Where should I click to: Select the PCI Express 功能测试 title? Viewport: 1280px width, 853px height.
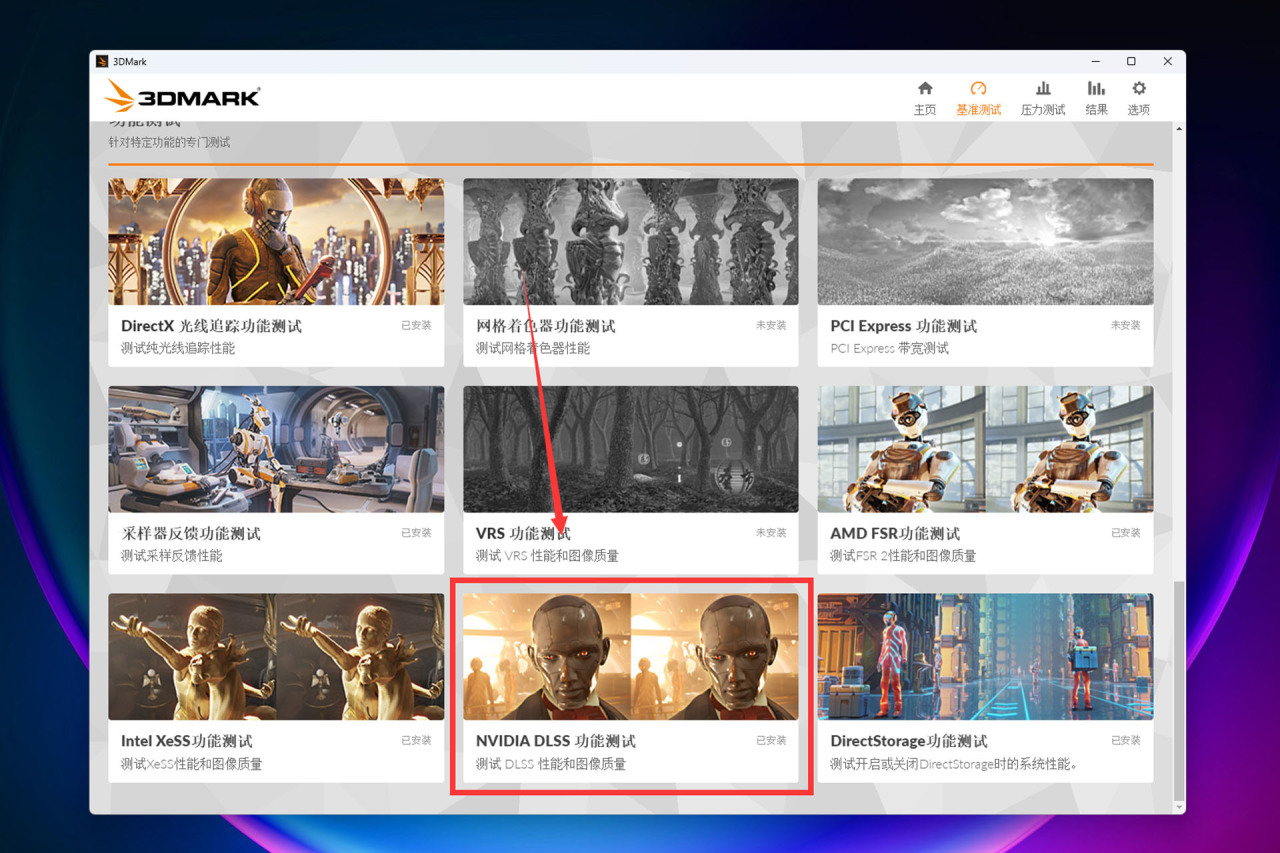click(904, 326)
